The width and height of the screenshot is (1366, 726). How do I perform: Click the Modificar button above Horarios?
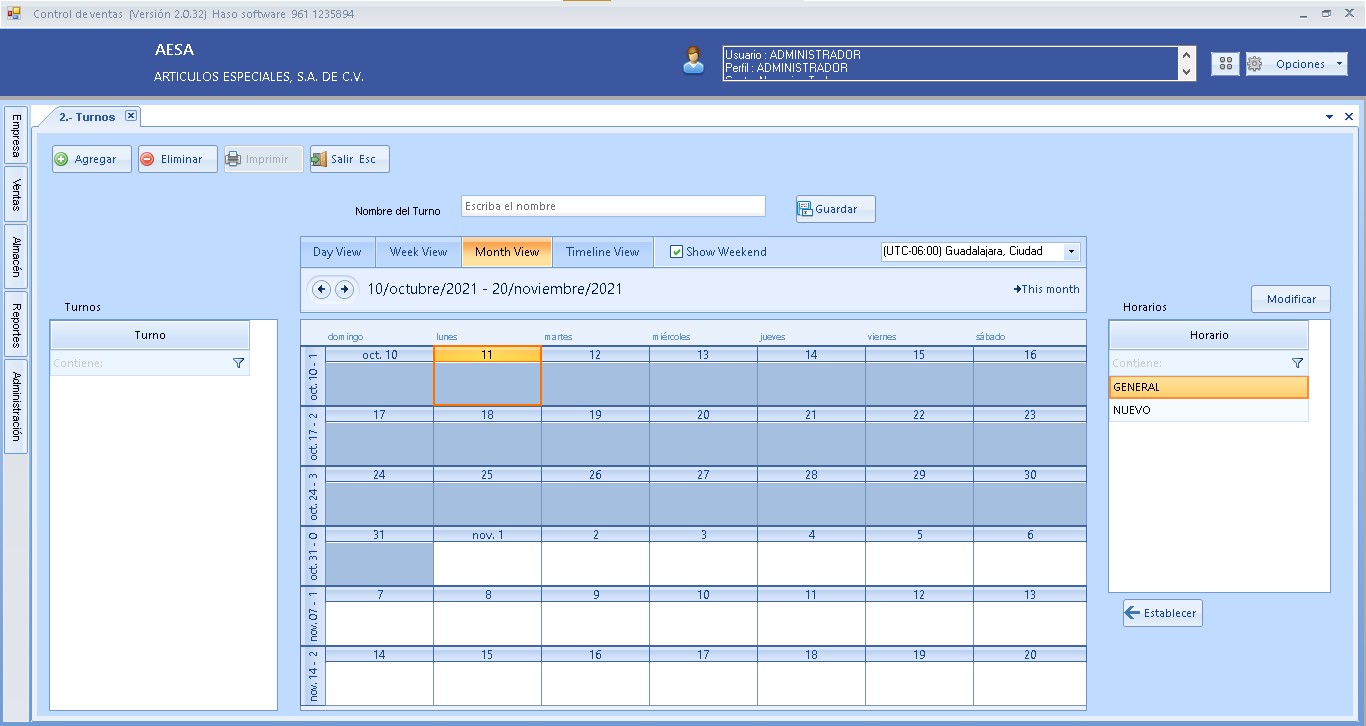[x=1291, y=299]
